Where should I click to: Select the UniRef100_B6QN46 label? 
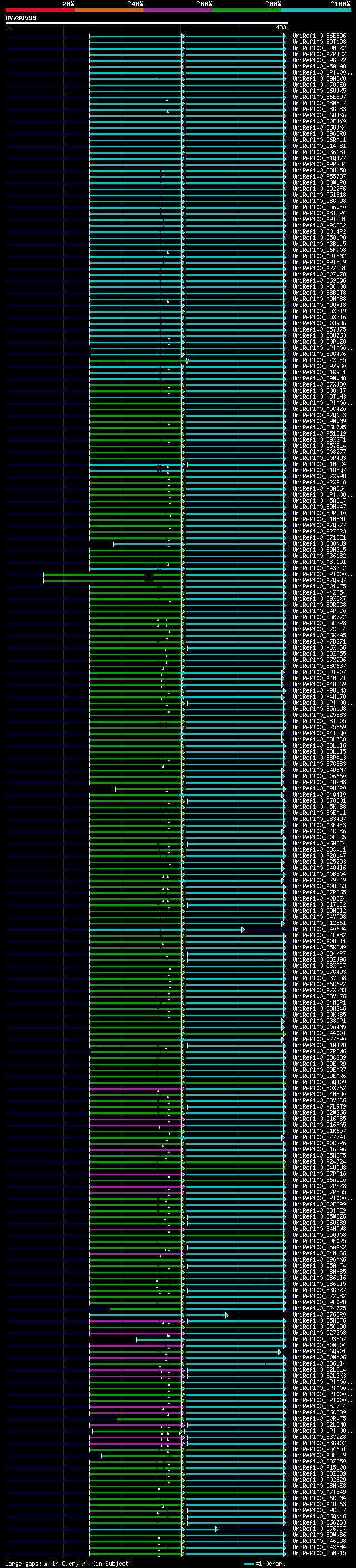pyautogui.click(x=319, y=1516)
